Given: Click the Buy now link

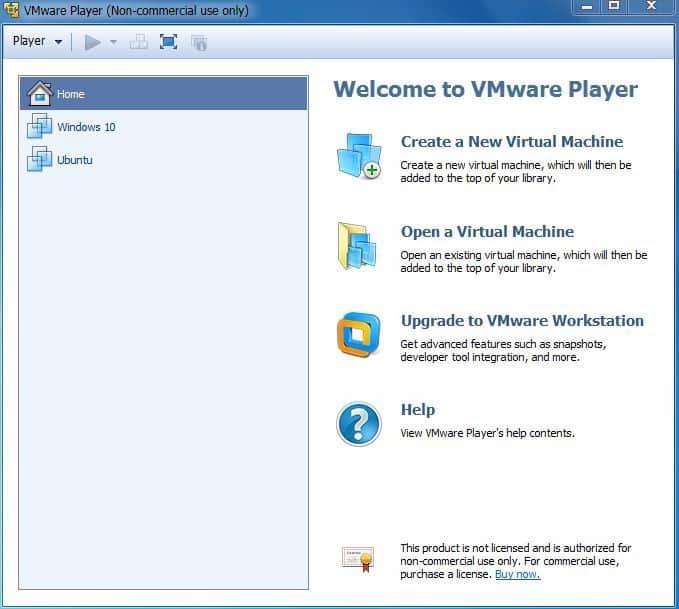Looking at the screenshot, I should tap(517, 574).
